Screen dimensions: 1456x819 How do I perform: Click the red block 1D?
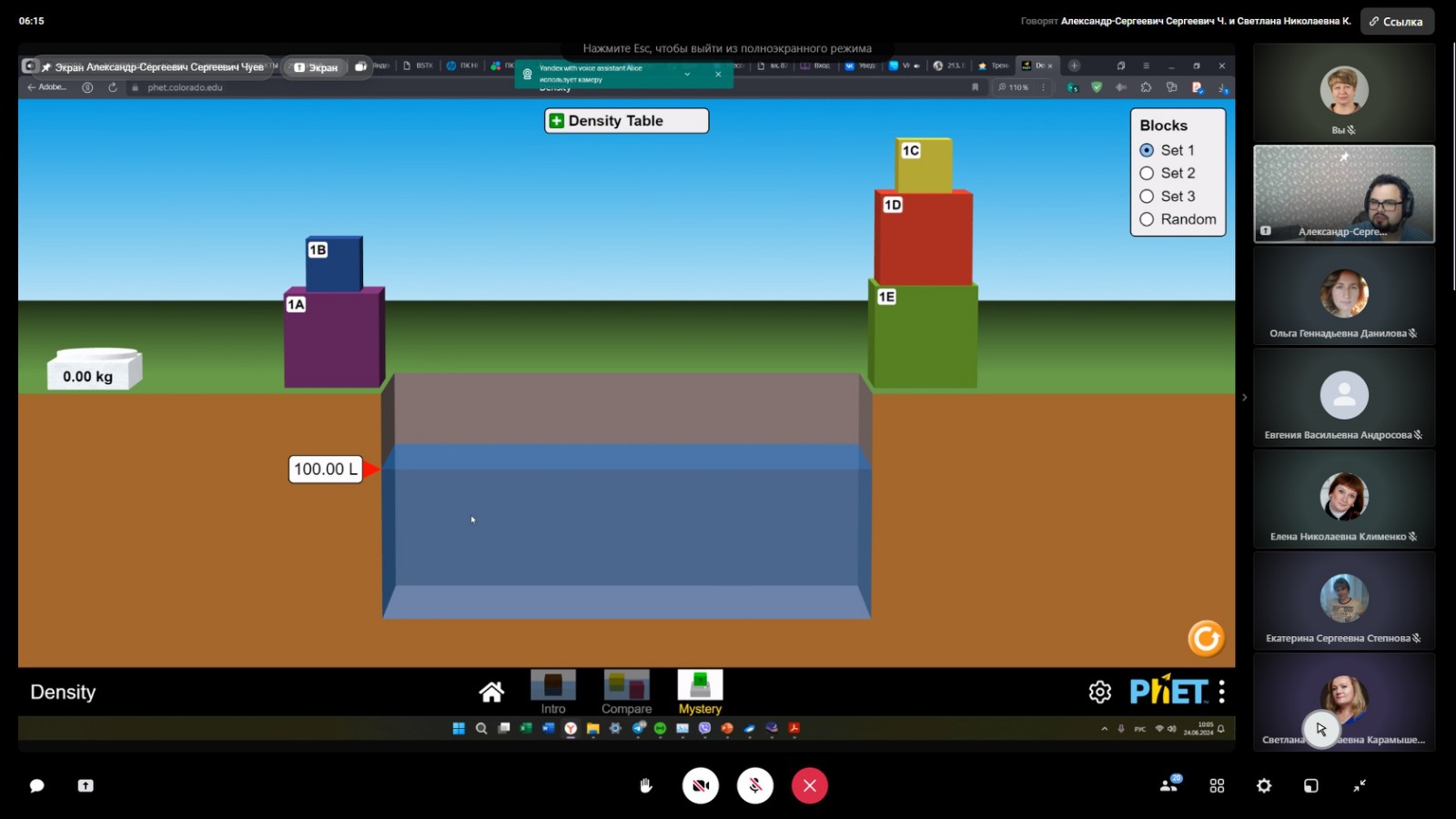tap(924, 238)
